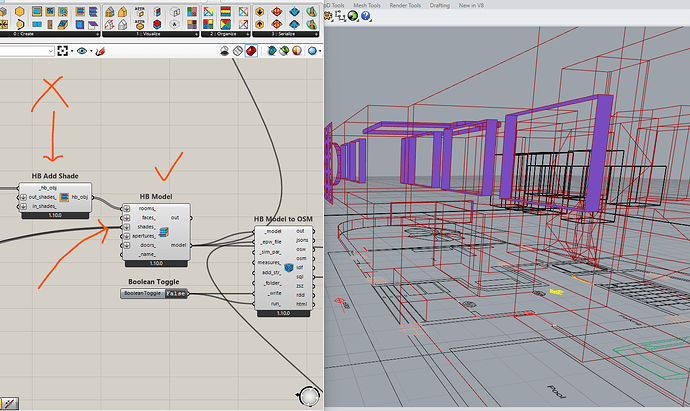Screen dimensions: 690x411
Task: Switch to the Drafting tab in Rhino
Action: [440, 5]
